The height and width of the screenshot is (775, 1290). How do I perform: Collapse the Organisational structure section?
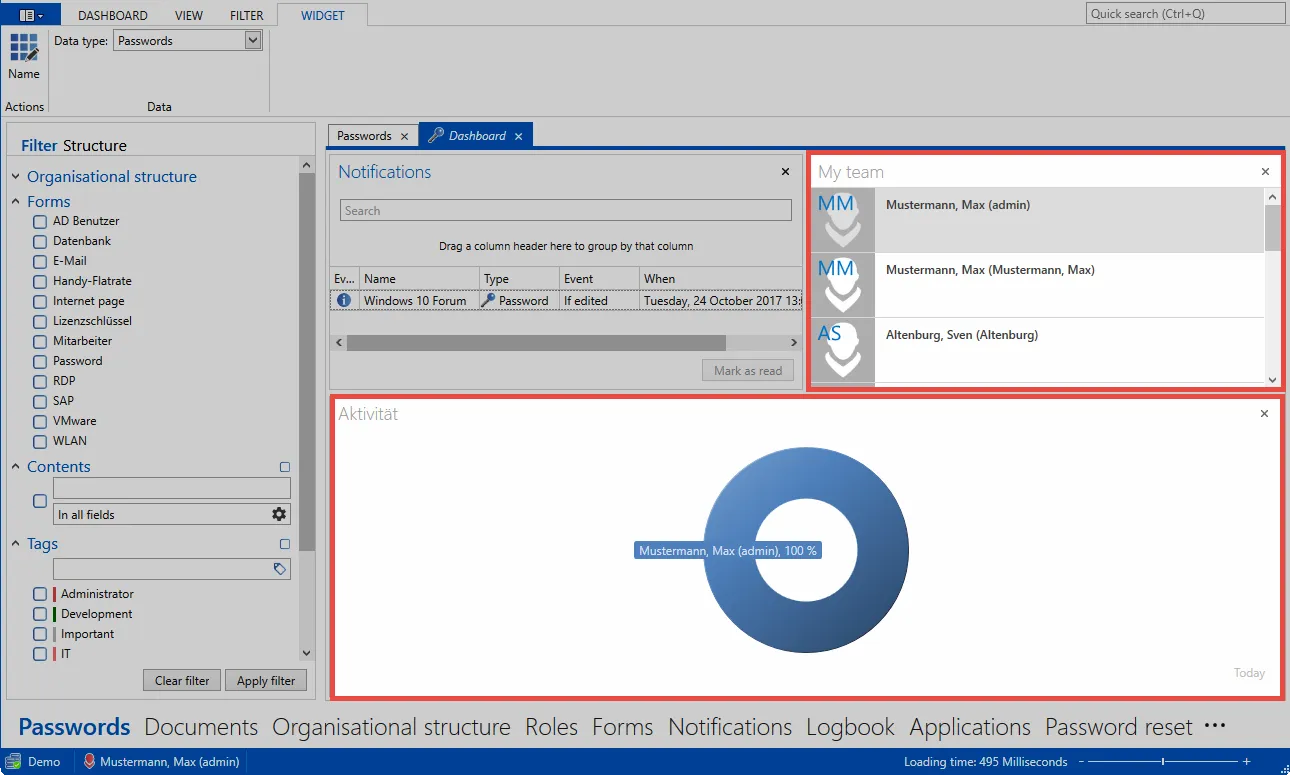[16, 177]
